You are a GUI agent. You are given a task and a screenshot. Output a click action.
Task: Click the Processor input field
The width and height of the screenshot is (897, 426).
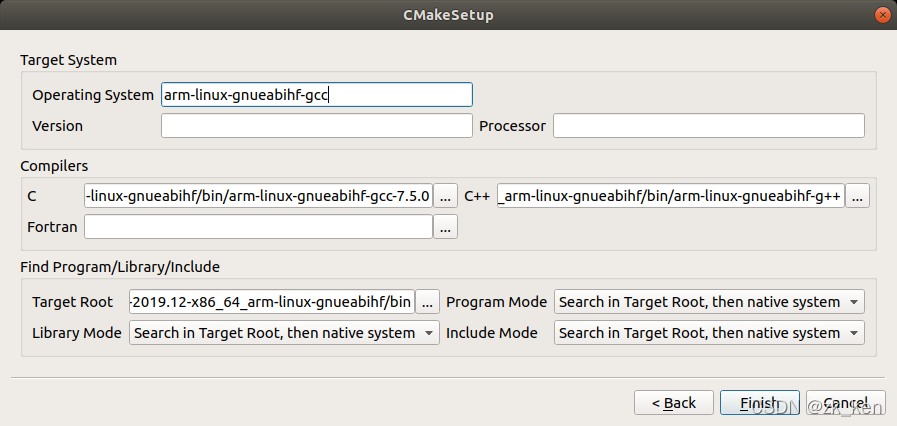[x=708, y=126]
